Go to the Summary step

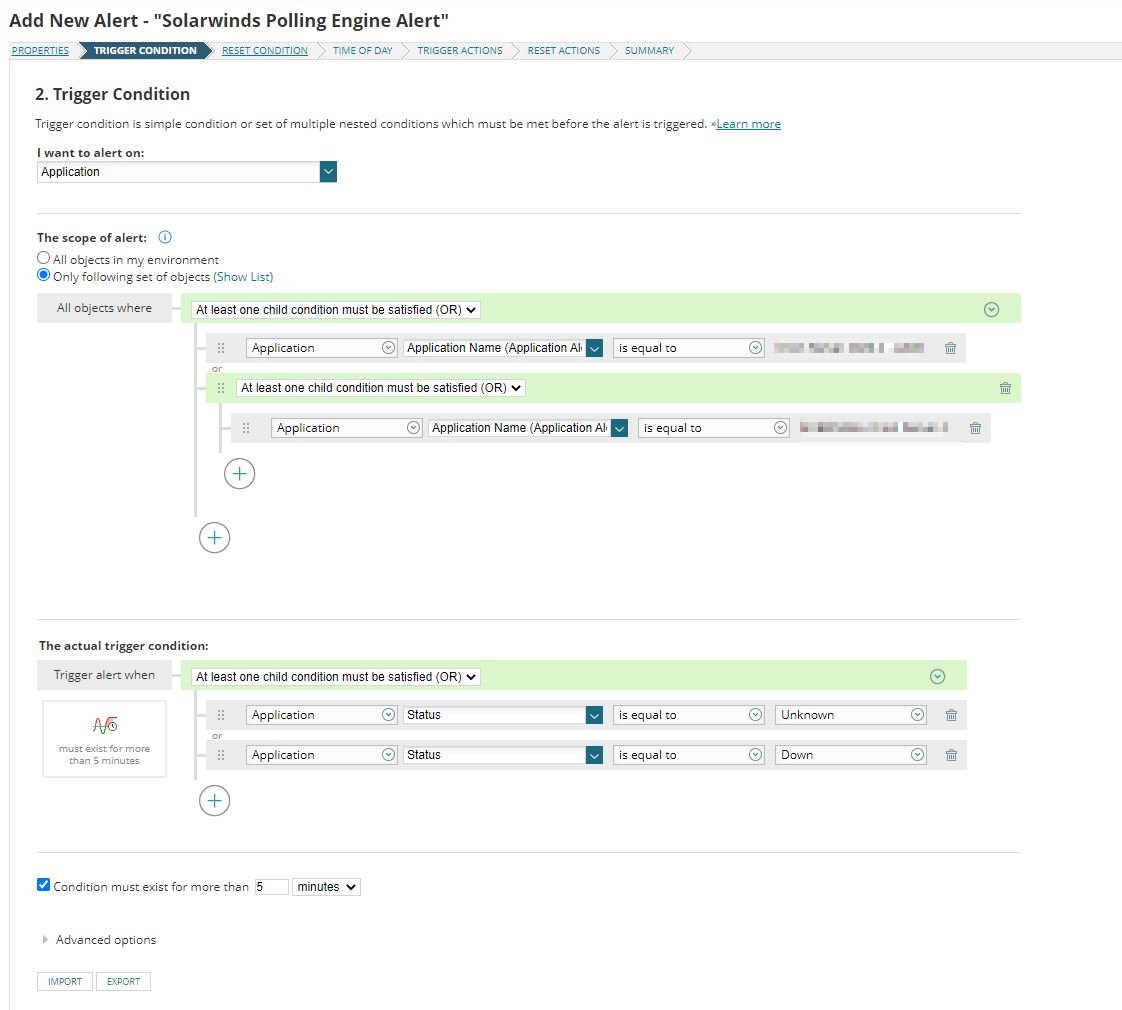coord(650,51)
